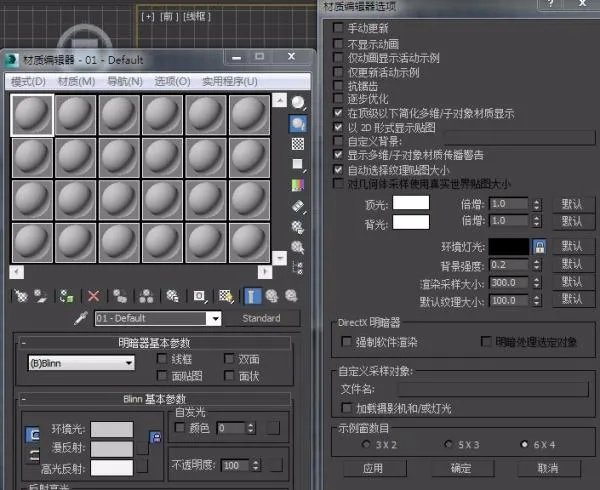The width and height of the screenshot is (600, 490).
Task: Uncheck 以 2D 形式显示贴图
Action: coord(338,127)
